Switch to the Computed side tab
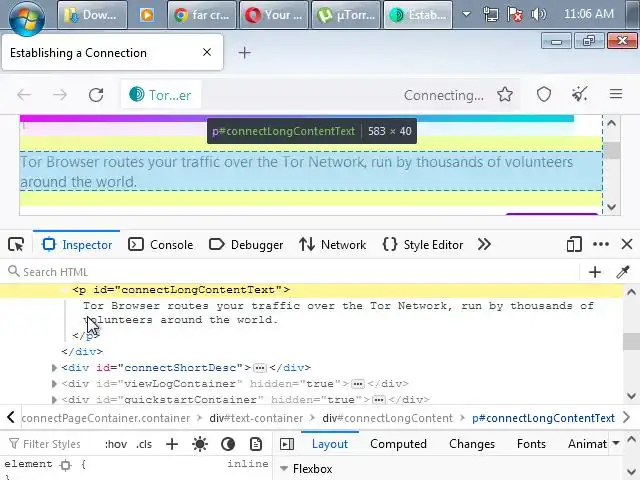Screen dimensions: 640x480 [398, 444]
